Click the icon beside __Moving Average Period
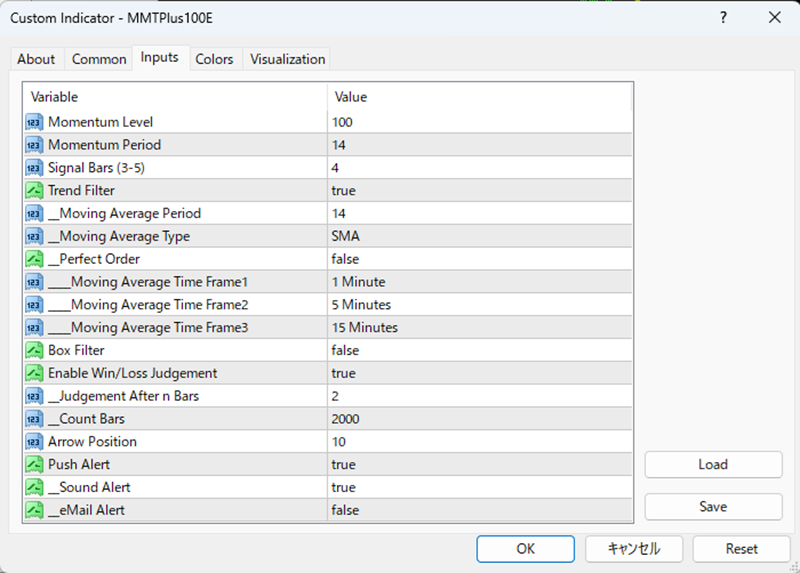 coord(34,214)
